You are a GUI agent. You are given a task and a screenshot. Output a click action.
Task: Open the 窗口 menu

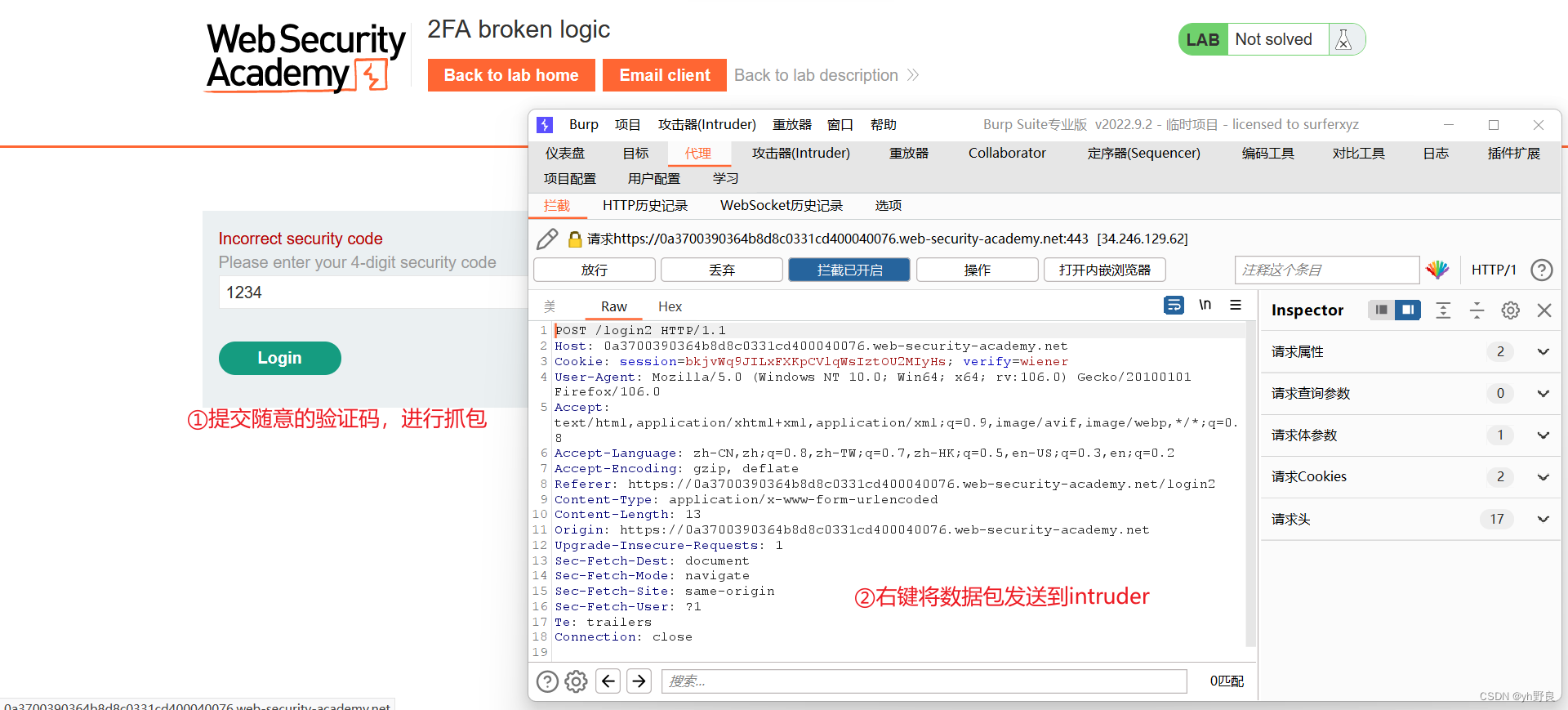coord(840,124)
